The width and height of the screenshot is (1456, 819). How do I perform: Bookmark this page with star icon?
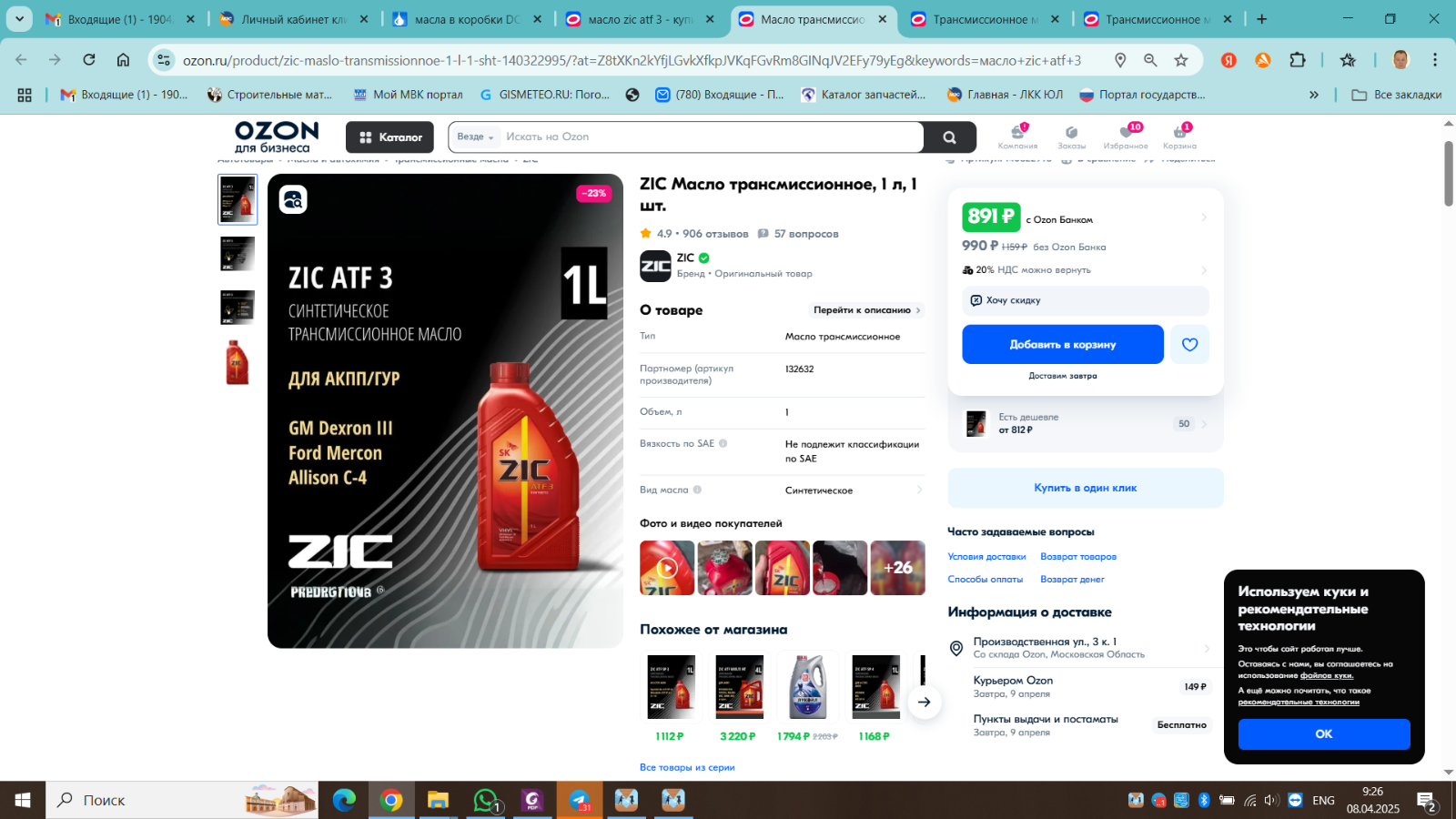(1181, 60)
